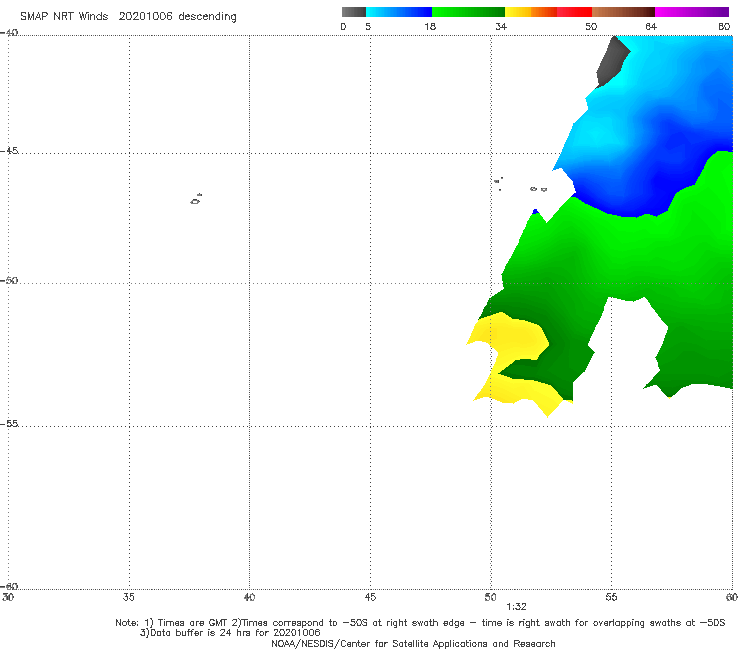740x650 pixels.
Task: Click the color bar label '34'
Action: (x=501, y=26)
